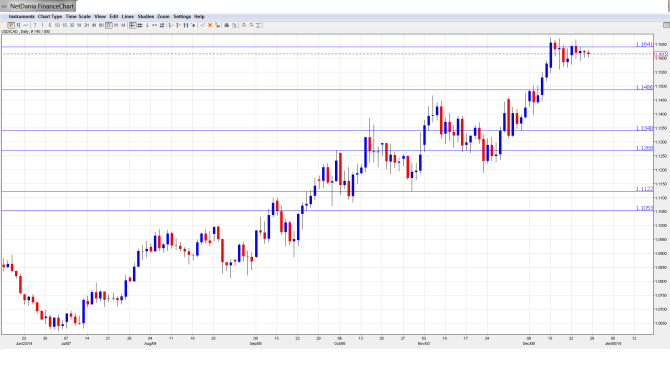The width and height of the screenshot is (670, 377).
Task: Switch to 15 minute time scale
Action: tap(65, 26)
